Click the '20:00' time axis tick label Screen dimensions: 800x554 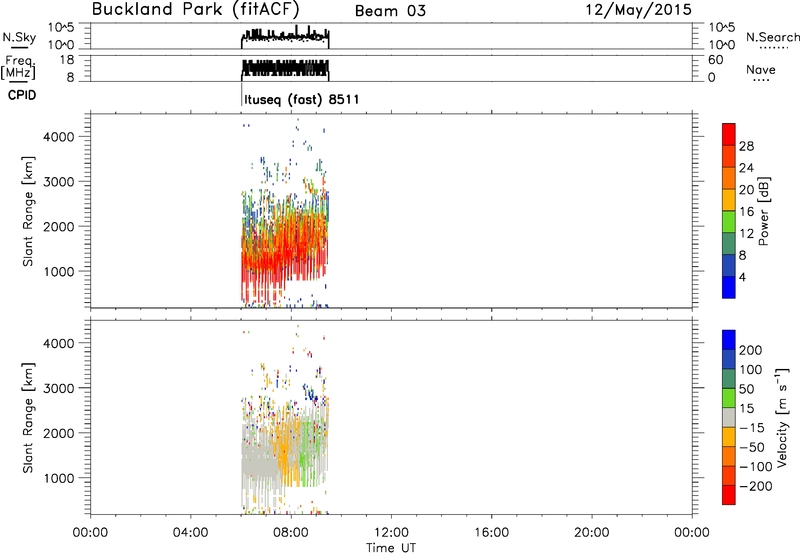(592, 533)
